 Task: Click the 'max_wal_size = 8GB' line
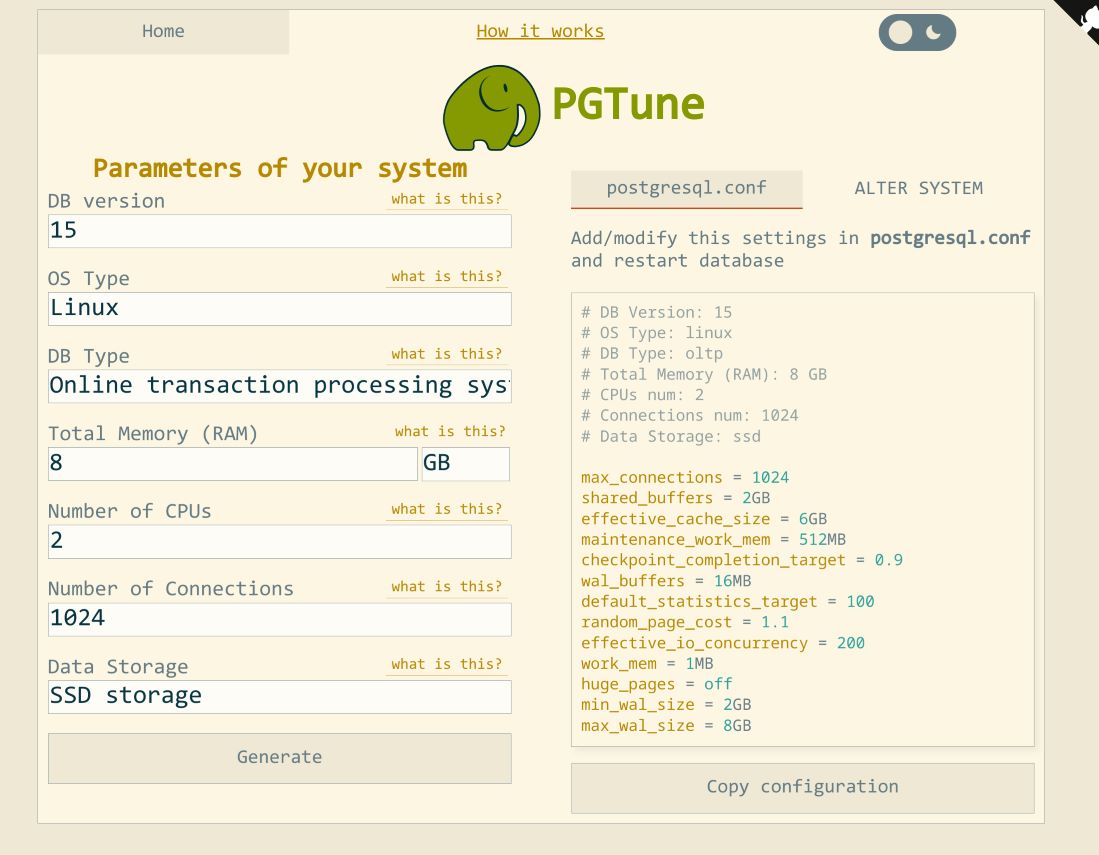point(666,726)
